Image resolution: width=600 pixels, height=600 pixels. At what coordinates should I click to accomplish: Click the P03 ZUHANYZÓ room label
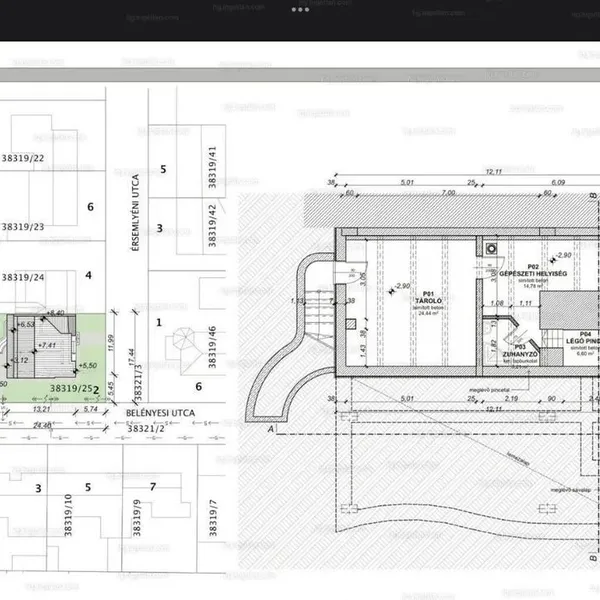(520, 351)
